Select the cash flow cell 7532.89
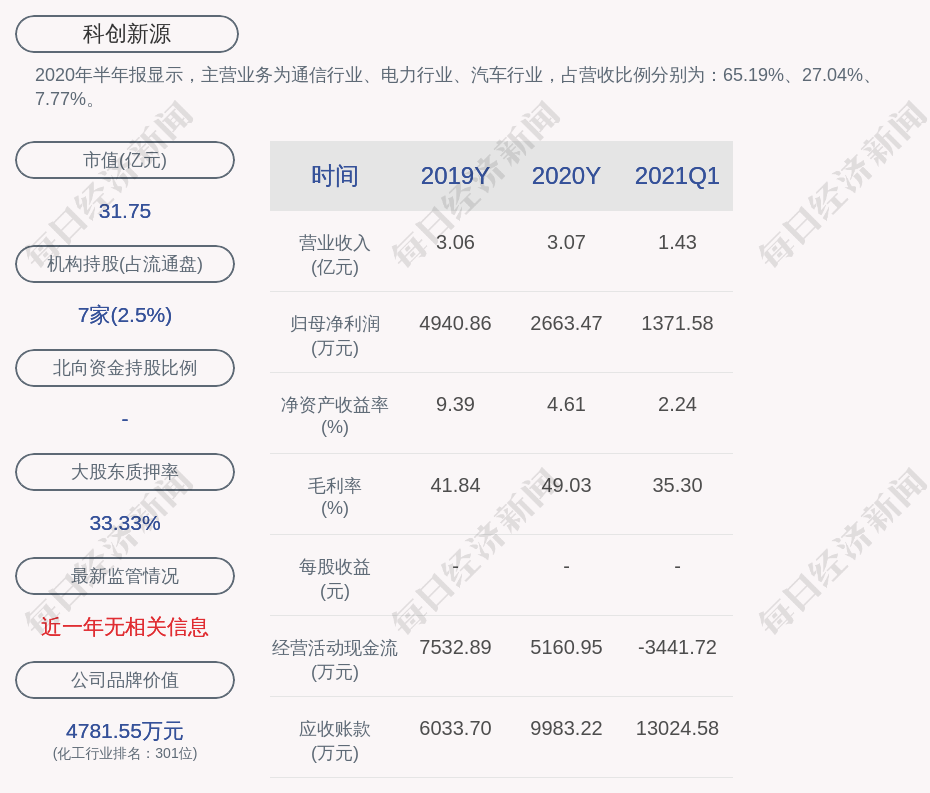930x793 pixels. tap(456, 647)
